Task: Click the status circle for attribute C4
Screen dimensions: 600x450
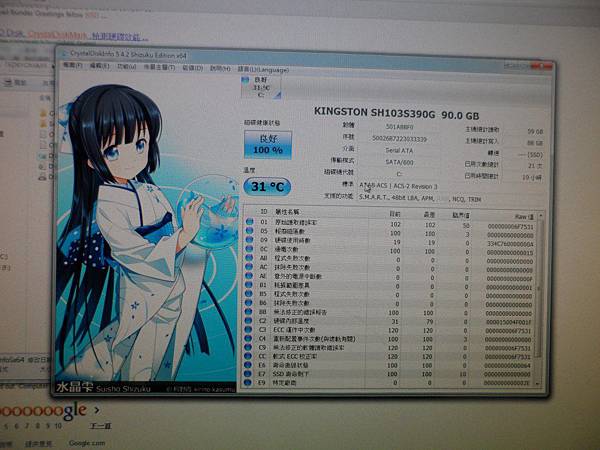Action: click(x=248, y=338)
